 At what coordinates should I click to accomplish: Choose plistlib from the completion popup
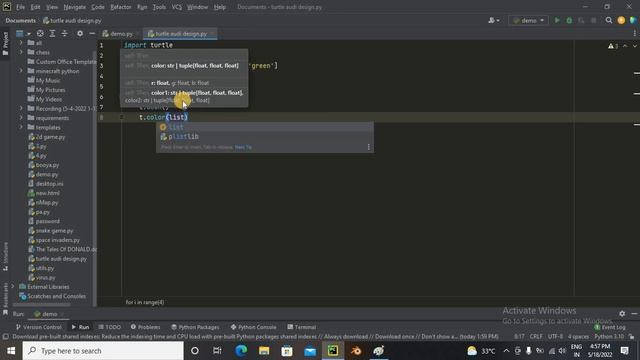[264, 136]
